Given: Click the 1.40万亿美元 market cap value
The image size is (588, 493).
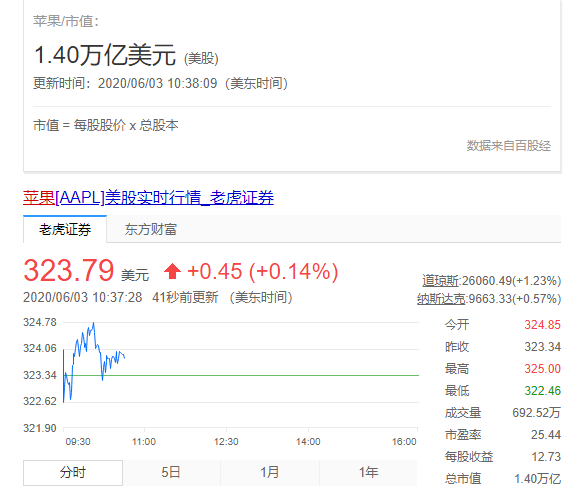Looking at the screenshot, I should (105, 55).
